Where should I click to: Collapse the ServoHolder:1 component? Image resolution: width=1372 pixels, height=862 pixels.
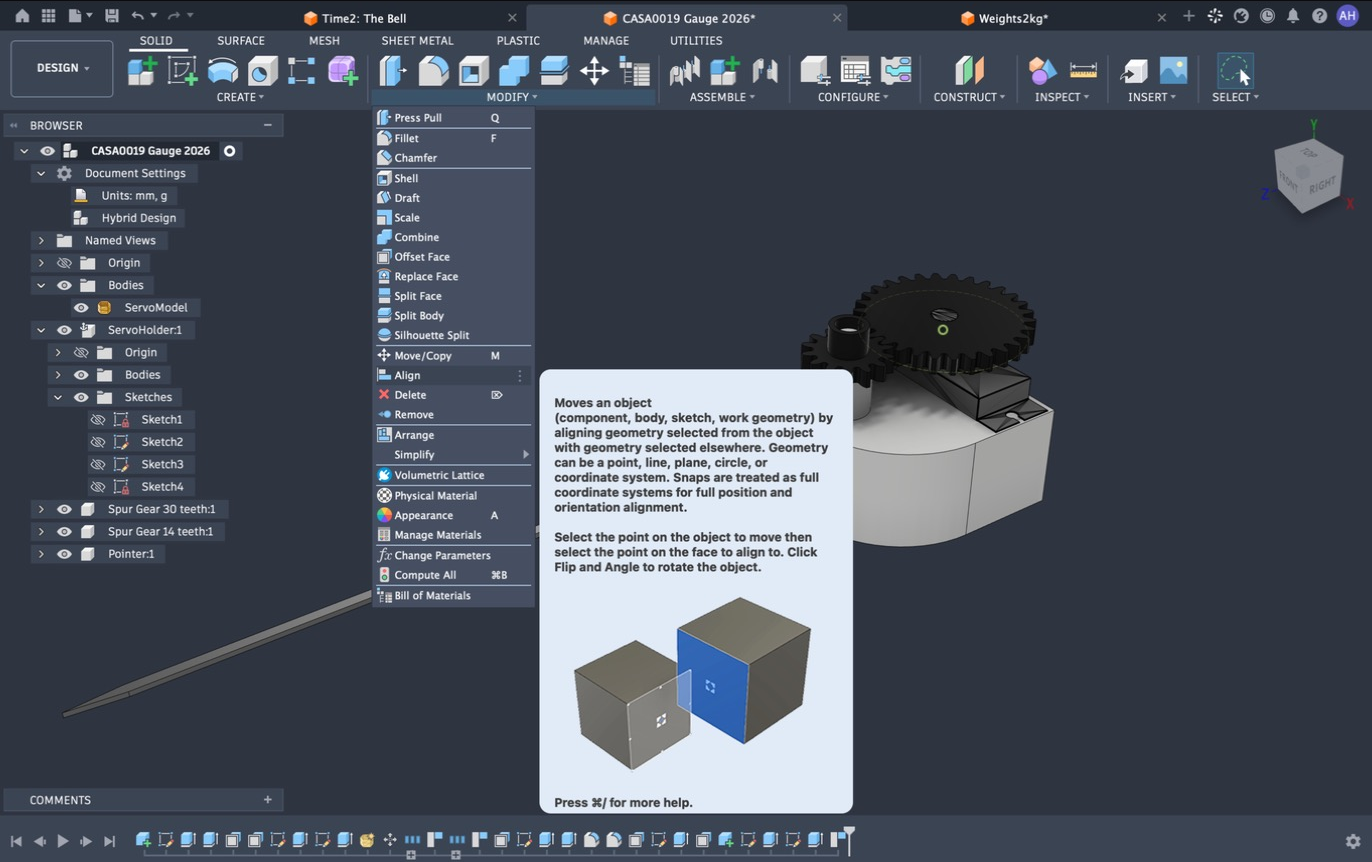pyautogui.click(x=41, y=330)
